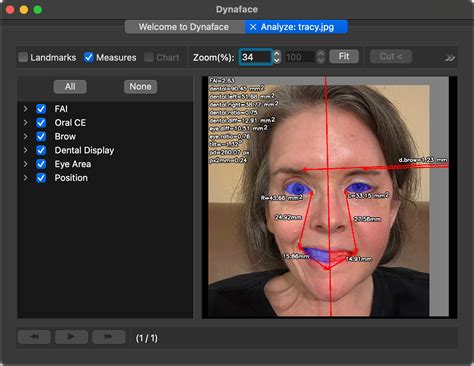Uncheck the Dental Display measure
The height and width of the screenshot is (366, 474).
[41, 150]
